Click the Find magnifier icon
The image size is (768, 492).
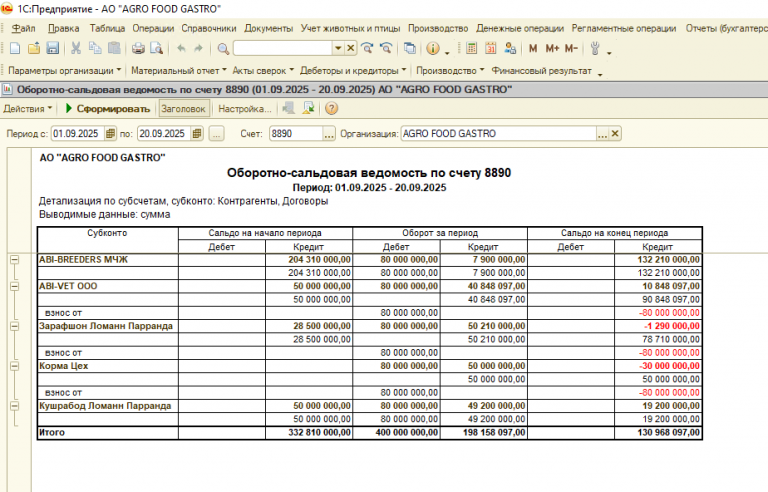point(223,49)
